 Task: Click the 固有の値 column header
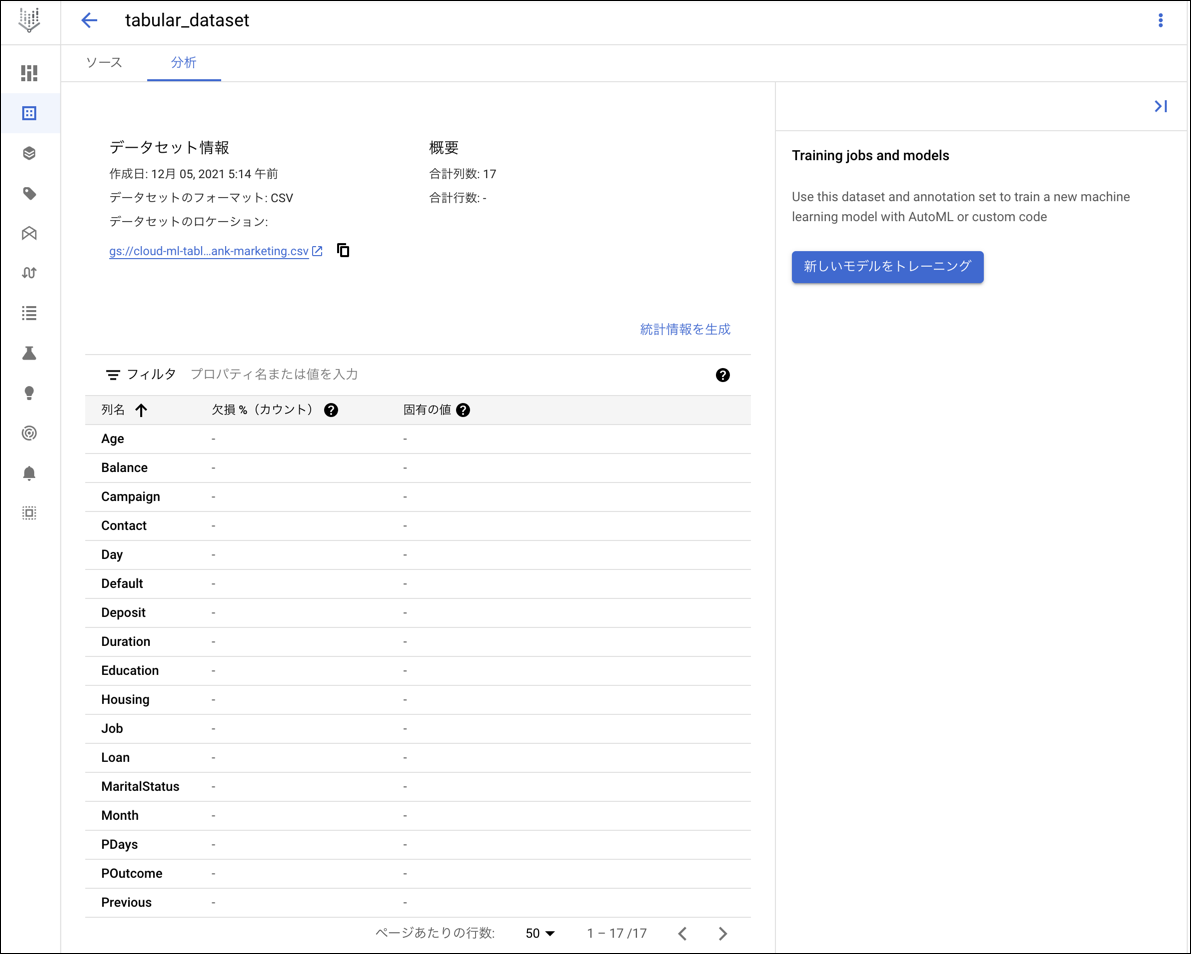pyautogui.click(x=427, y=410)
